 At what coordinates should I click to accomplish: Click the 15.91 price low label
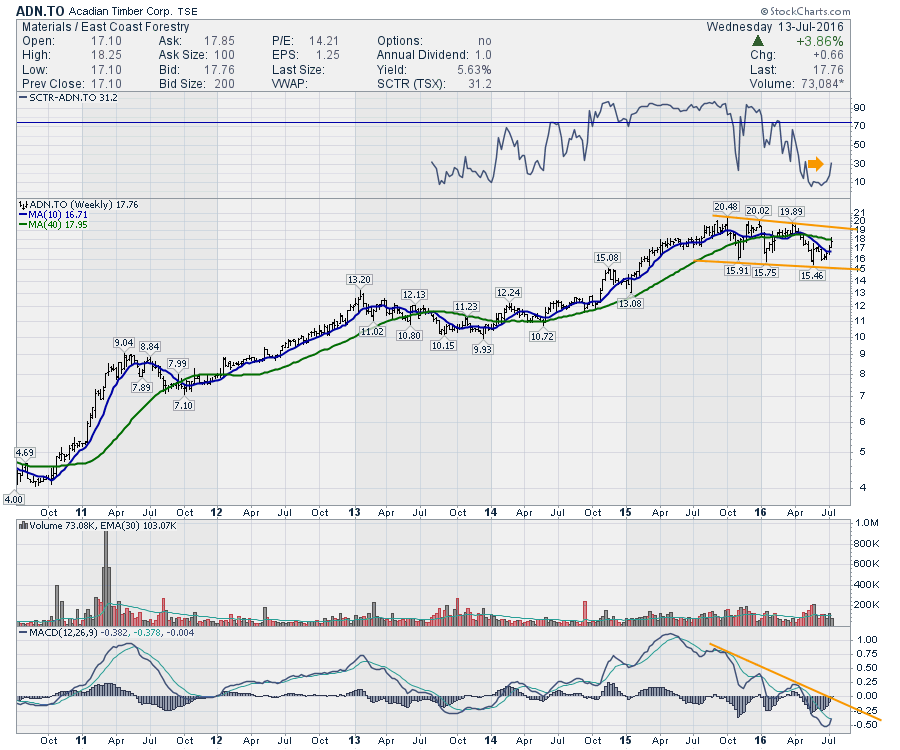pos(737,270)
